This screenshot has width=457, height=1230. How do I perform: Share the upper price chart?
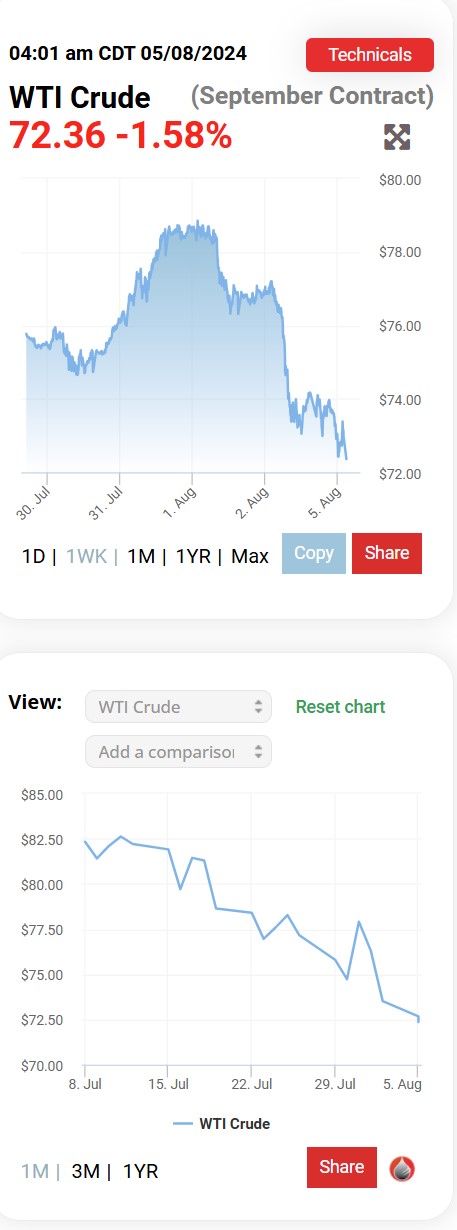click(387, 553)
